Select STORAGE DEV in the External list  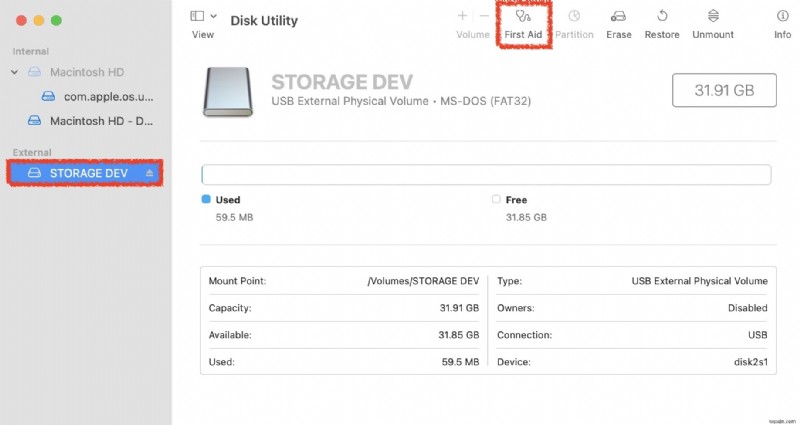[85, 173]
